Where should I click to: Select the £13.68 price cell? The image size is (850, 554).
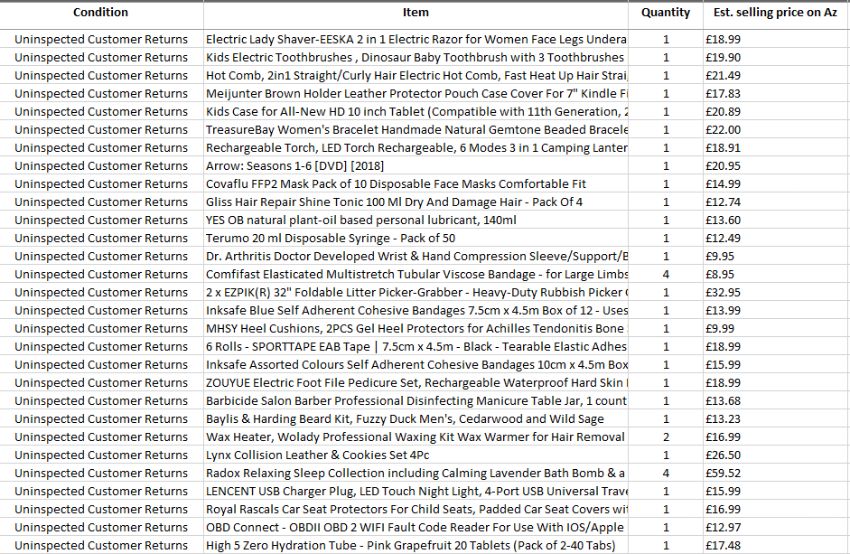click(x=776, y=401)
